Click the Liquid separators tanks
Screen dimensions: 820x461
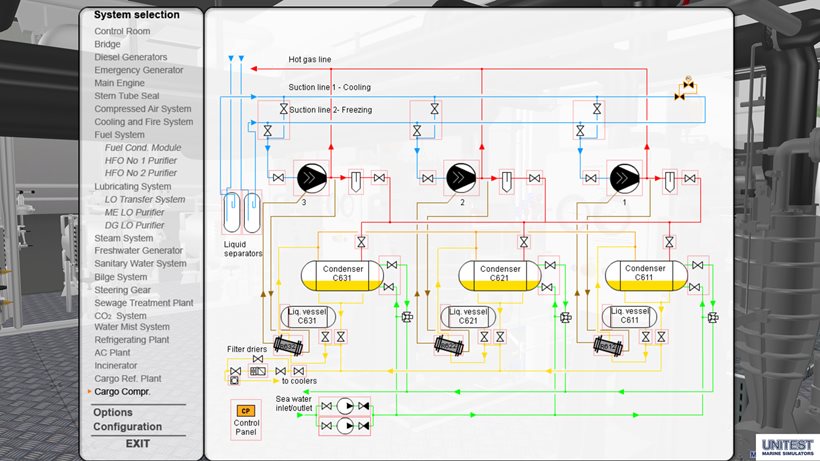(242, 213)
